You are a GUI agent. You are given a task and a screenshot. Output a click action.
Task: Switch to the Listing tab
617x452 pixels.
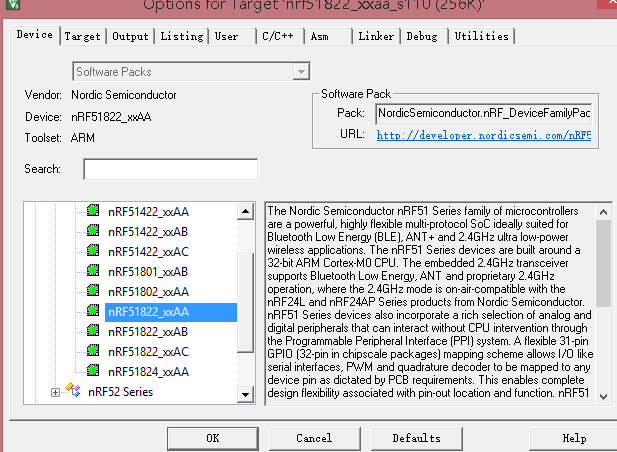(x=182, y=36)
